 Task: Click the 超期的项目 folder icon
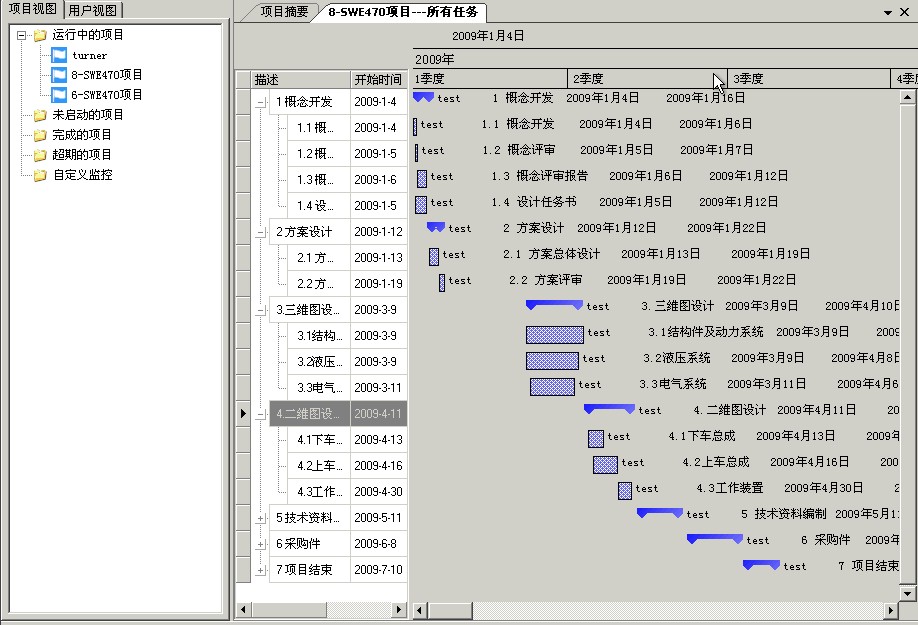(40, 155)
